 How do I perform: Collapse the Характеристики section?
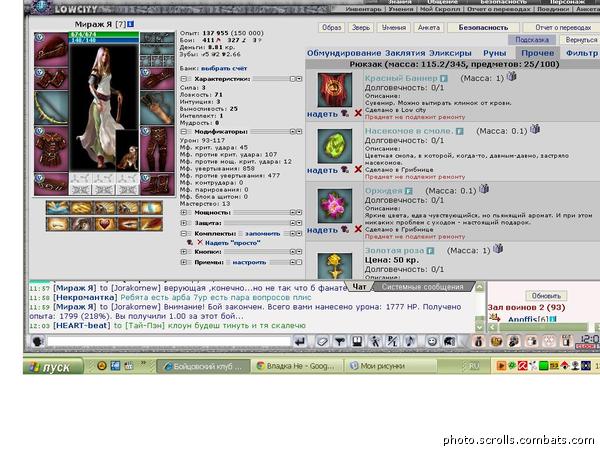[x=184, y=79]
